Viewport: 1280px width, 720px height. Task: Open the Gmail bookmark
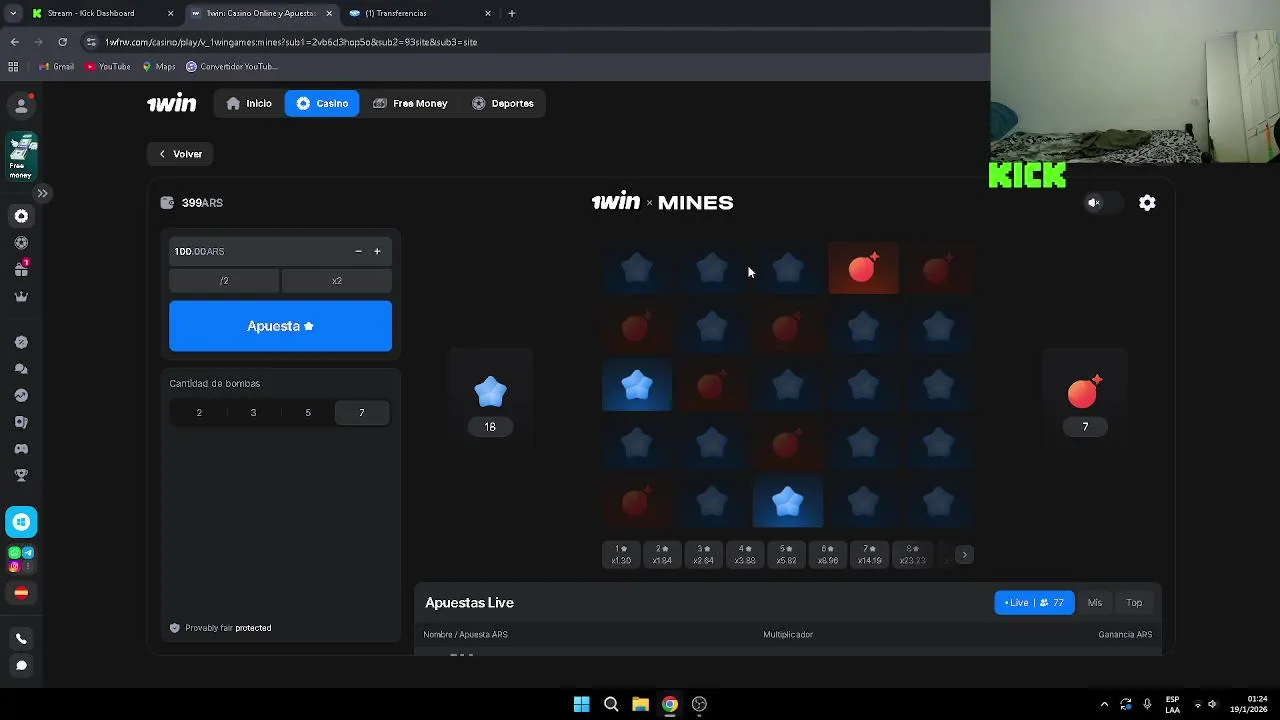(56, 67)
